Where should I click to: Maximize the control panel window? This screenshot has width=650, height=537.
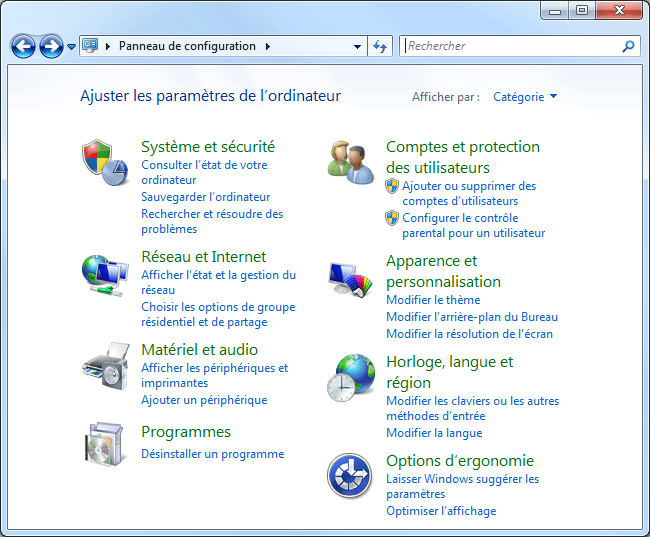[582, 10]
